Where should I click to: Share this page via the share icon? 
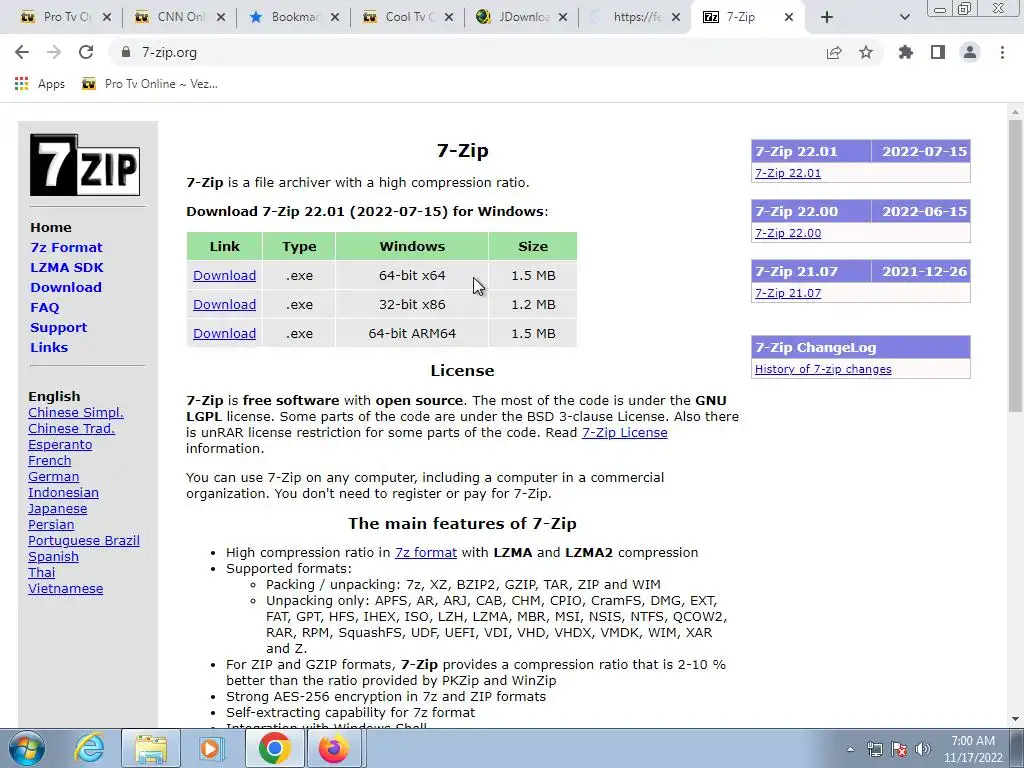834,52
